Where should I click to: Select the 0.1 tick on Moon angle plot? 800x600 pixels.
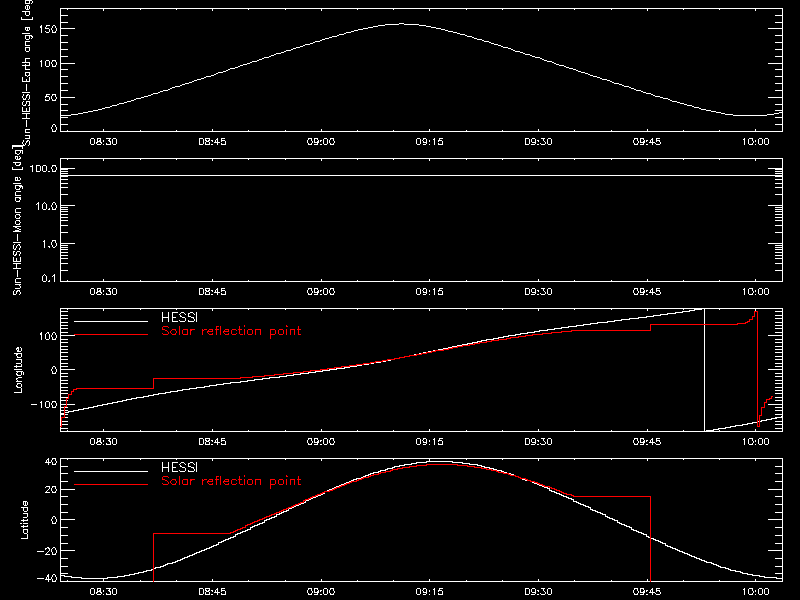coord(50,278)
